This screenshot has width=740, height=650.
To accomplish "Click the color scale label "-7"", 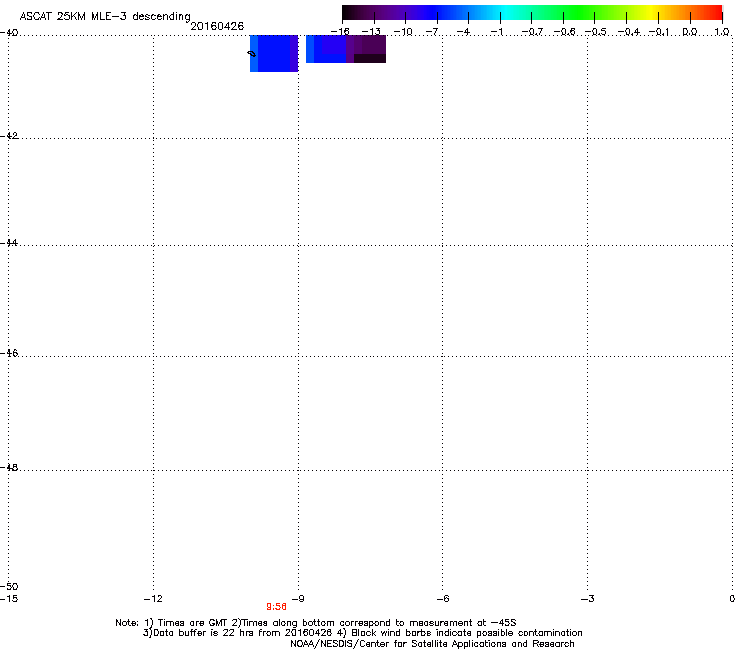I will (x=432, y=32).
